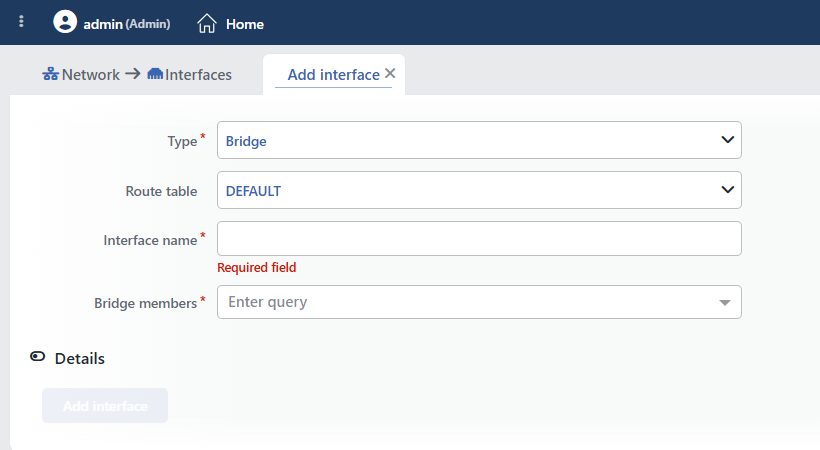The image size is (820, 450).
Task: Focus the Interface name input field
Action: (479, 239)
